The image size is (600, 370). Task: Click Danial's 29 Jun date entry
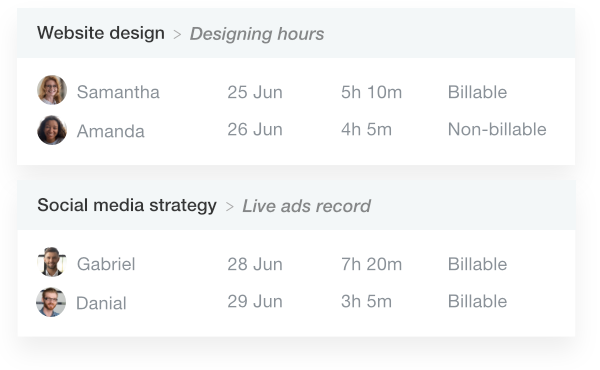coord(255,301)
